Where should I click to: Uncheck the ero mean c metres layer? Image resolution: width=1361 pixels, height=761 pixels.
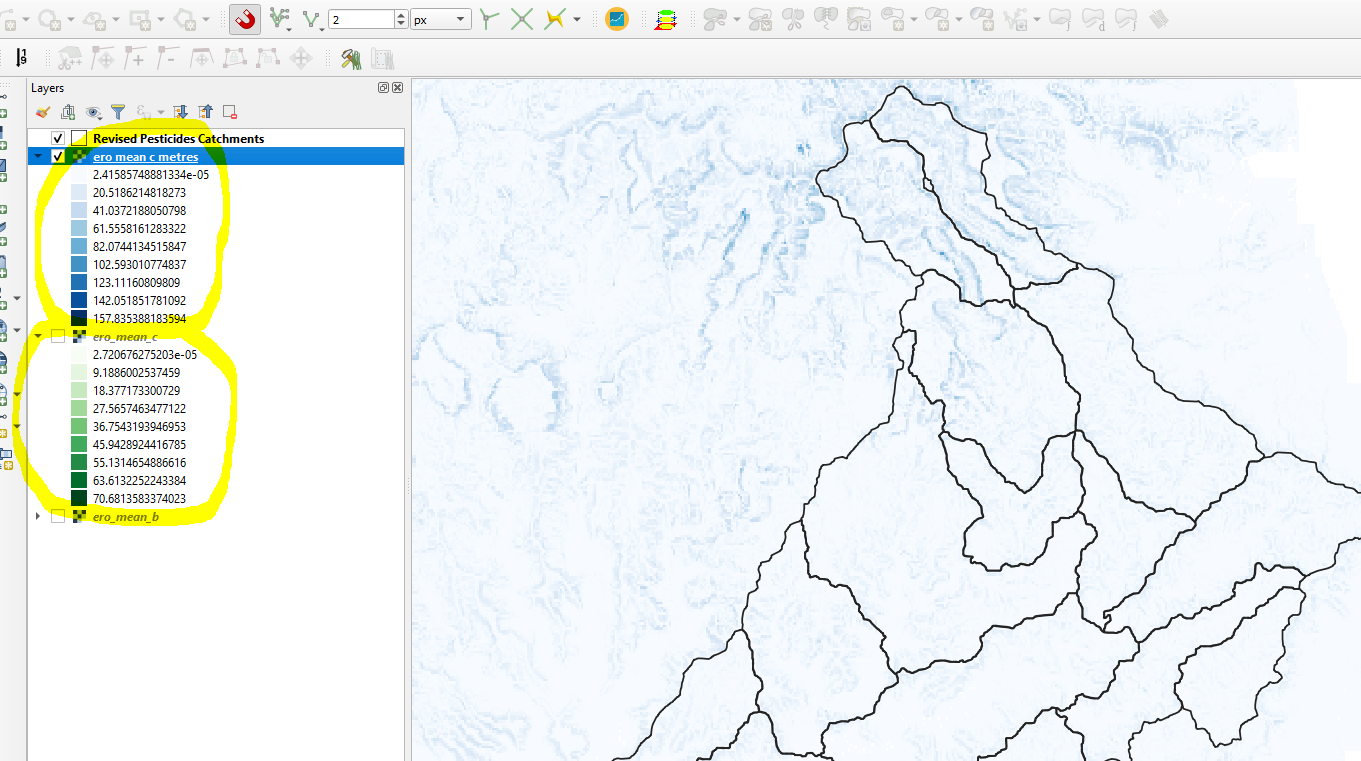click(58, 156)
